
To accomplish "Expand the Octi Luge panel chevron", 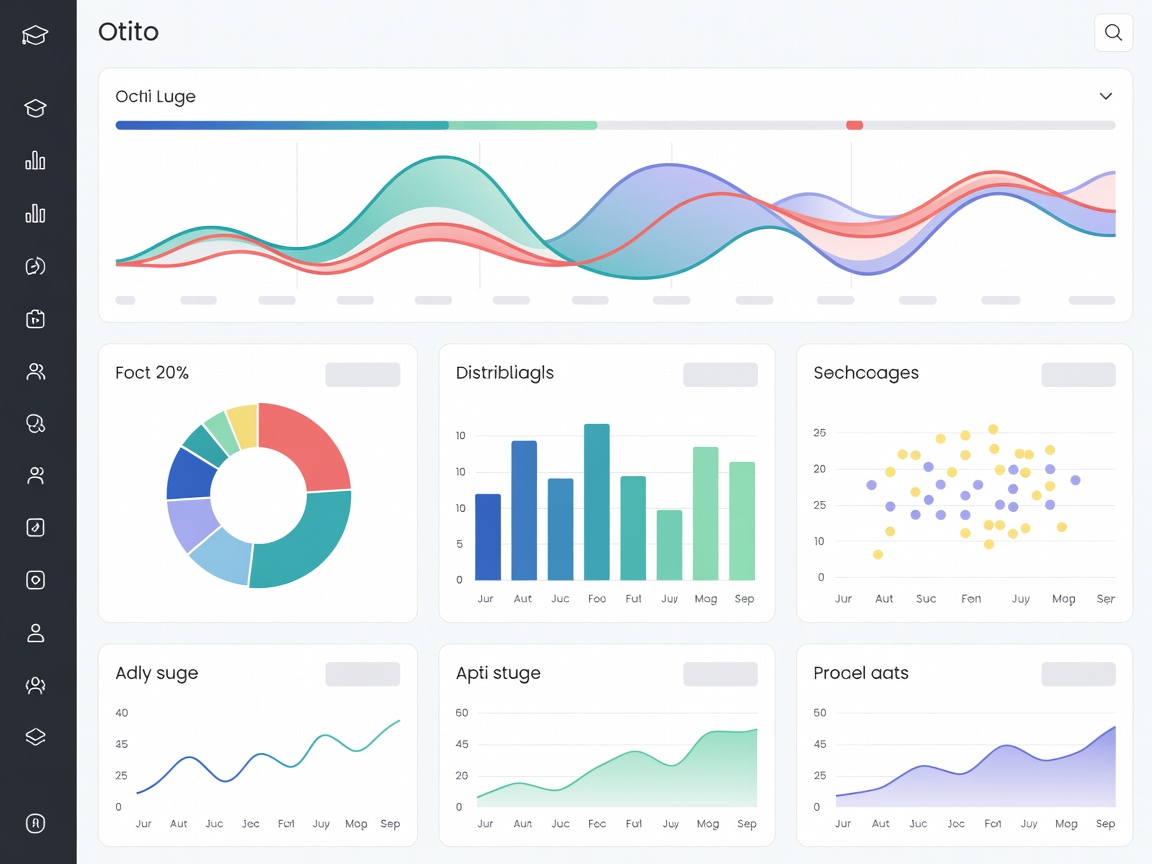I will tap(1105, 96).
